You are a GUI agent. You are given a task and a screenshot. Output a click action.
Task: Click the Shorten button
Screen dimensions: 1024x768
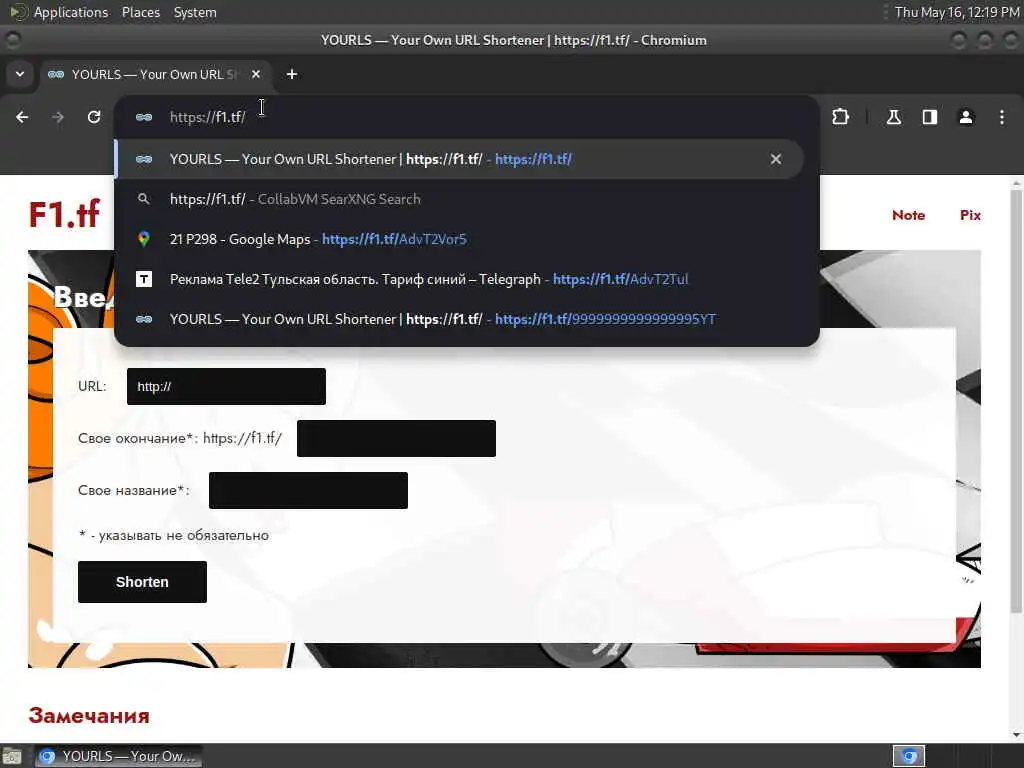[x=142, y=582]
